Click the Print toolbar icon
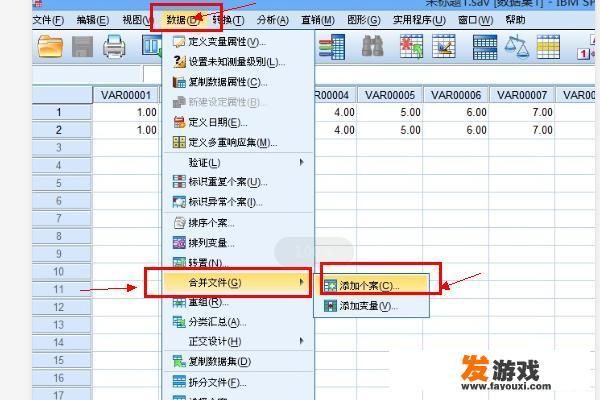 pos(114,47)
